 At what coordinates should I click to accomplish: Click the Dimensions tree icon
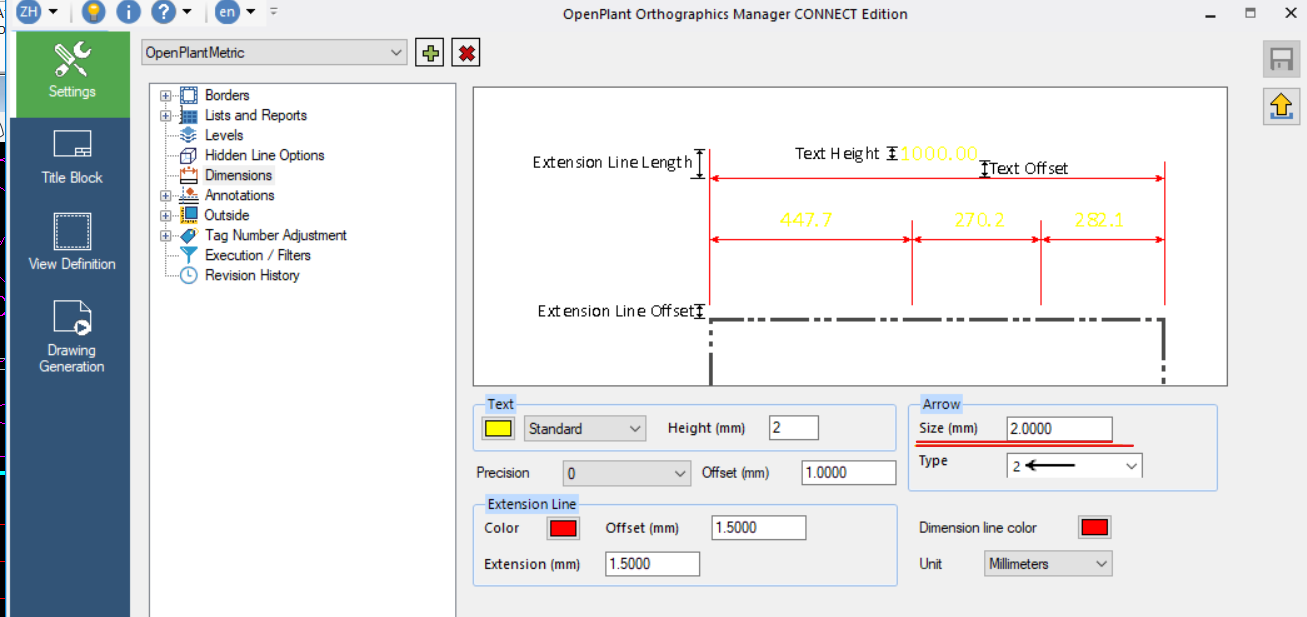coord(189,175)
